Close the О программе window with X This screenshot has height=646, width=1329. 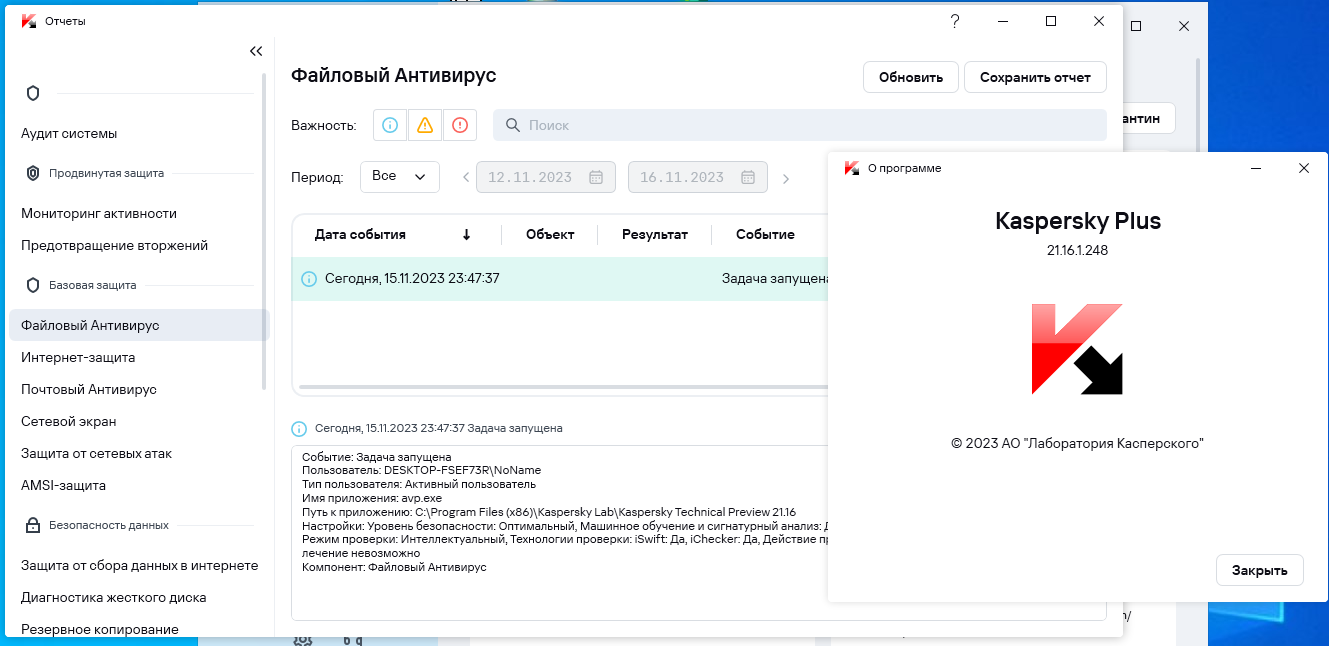pos(1303,168)
